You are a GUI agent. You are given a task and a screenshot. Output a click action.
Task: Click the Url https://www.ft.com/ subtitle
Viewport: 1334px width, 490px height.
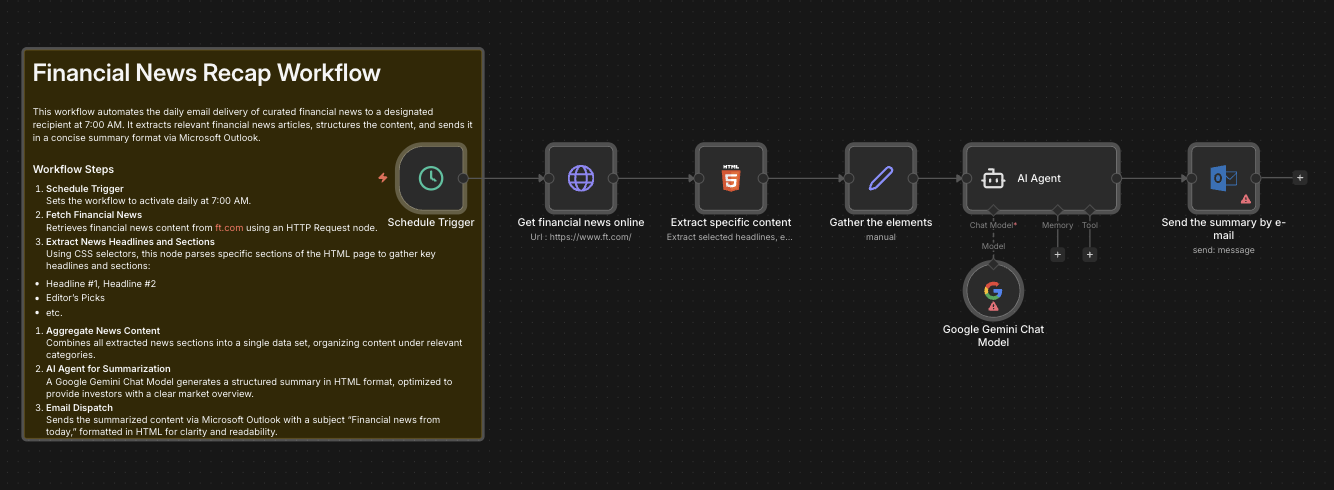(581, 237)
